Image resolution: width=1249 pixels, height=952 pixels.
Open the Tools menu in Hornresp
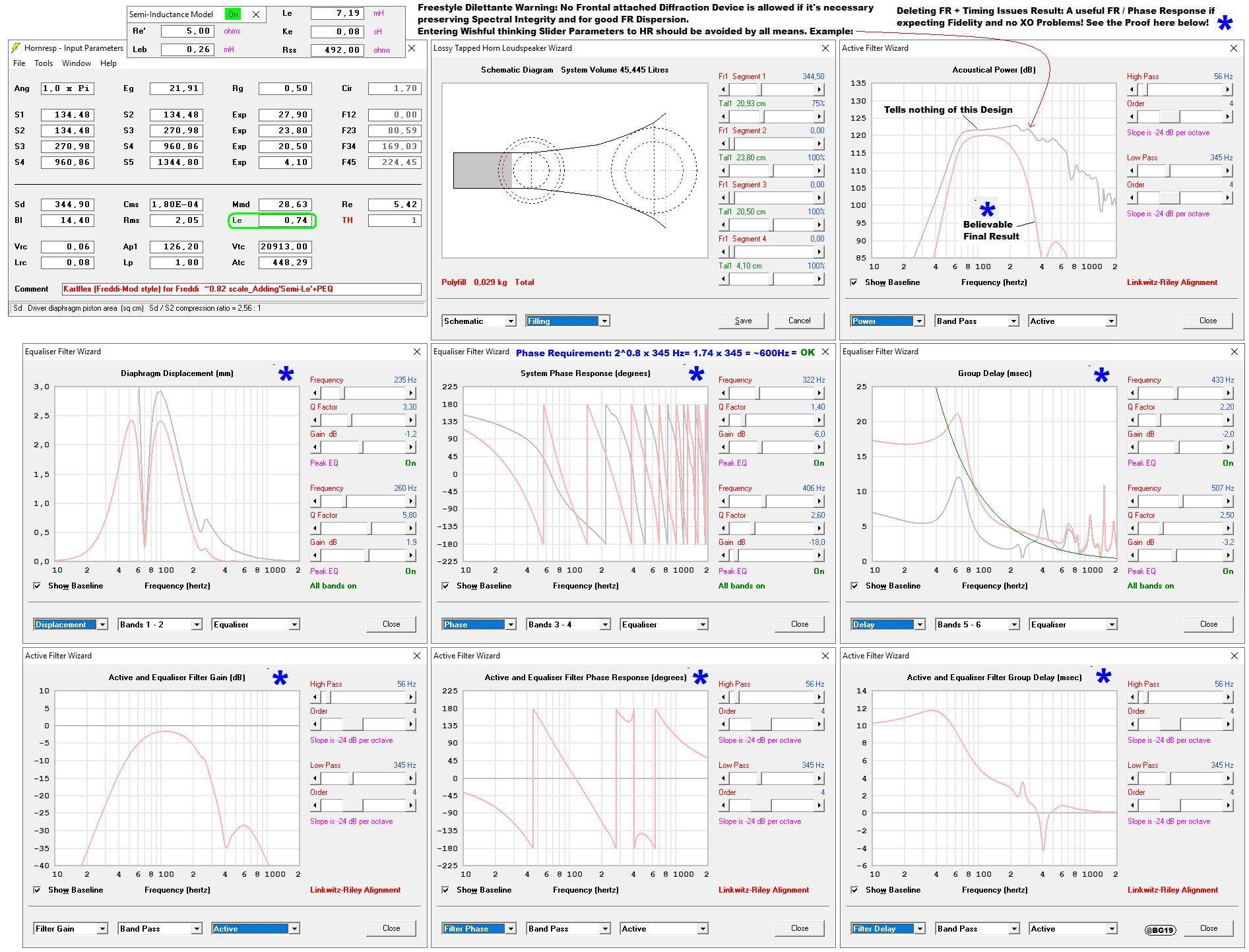coord(44,63)
